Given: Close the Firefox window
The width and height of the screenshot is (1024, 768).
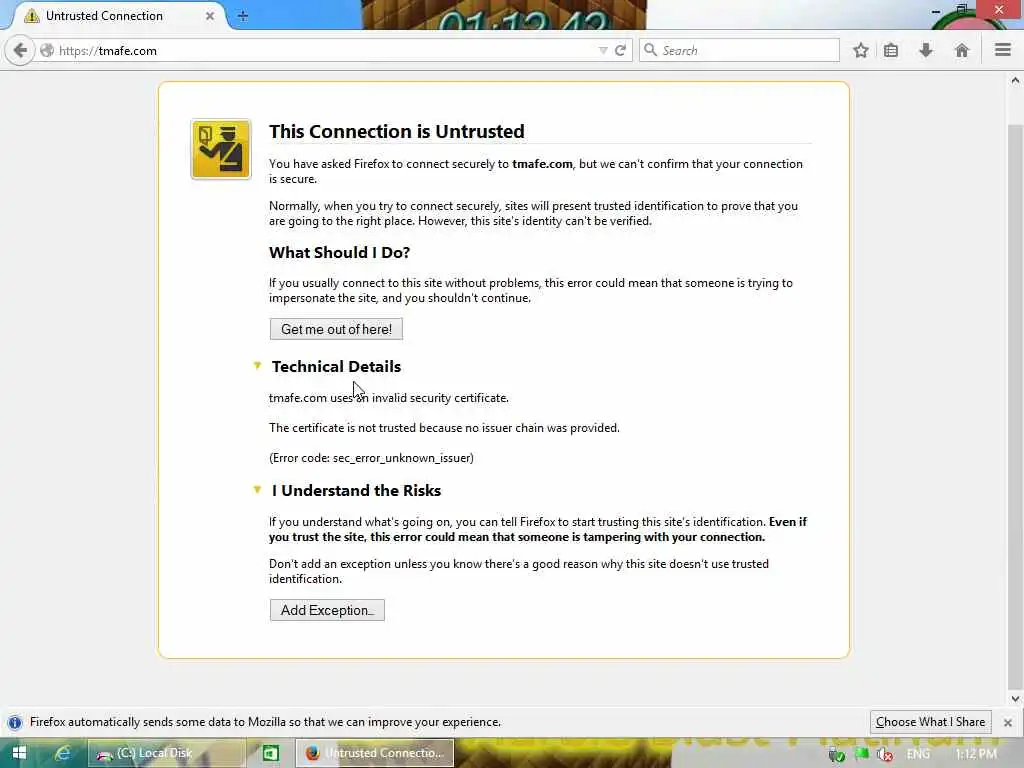Looking at the screenshot, I should pyautogui.click(x=999, y=10).
